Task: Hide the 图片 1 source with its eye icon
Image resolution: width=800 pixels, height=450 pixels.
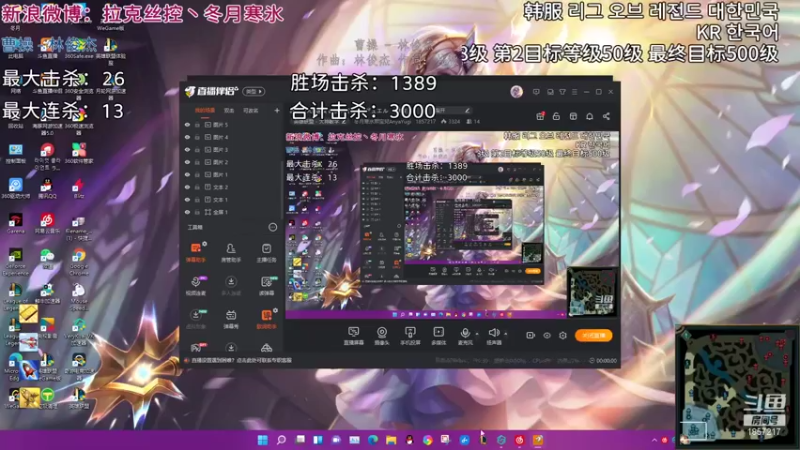Action: coord(187,174)
